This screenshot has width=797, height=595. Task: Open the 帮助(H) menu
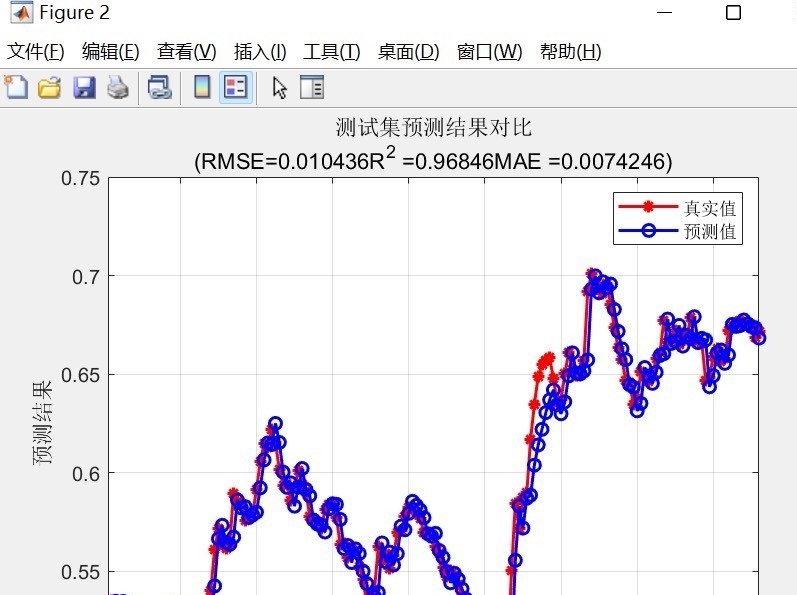coord(570,51)
